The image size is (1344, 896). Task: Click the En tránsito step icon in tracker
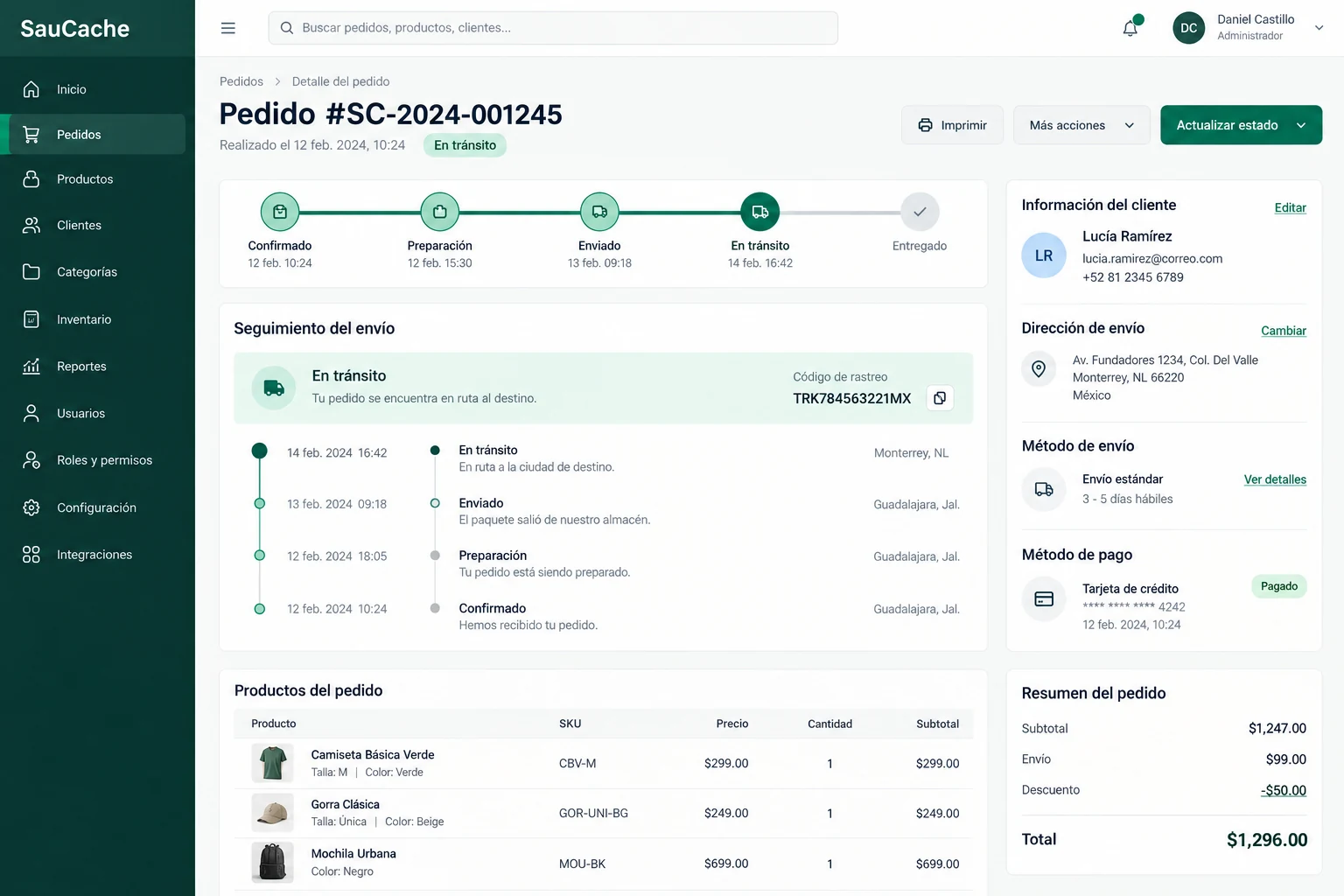[x=760, y=212]
